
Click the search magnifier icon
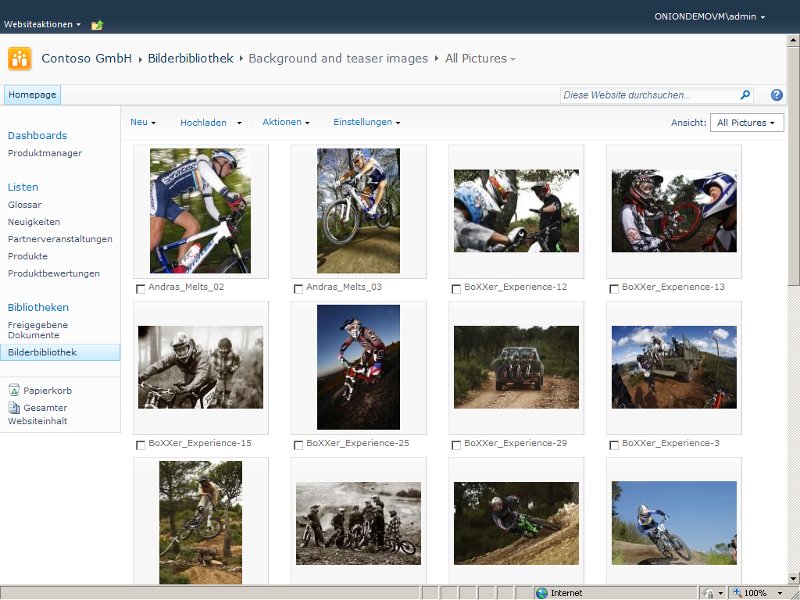pos(745,96)
